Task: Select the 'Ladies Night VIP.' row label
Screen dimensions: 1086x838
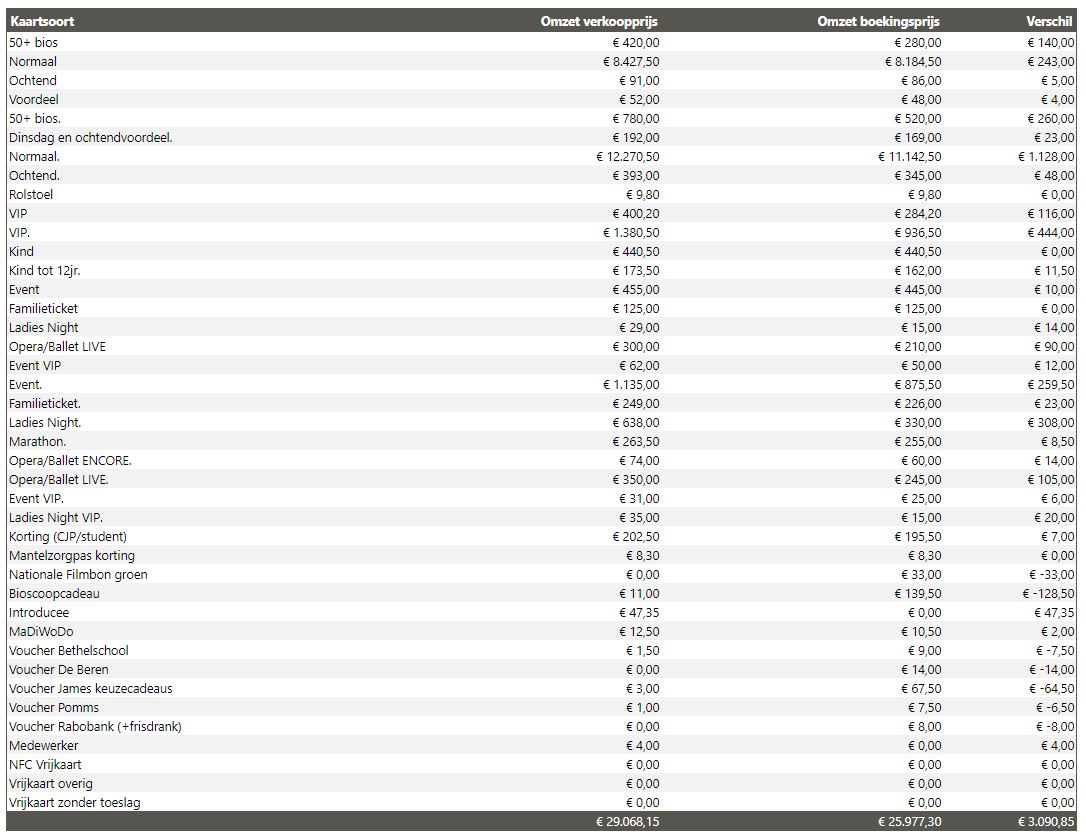Action: (56, 518)
